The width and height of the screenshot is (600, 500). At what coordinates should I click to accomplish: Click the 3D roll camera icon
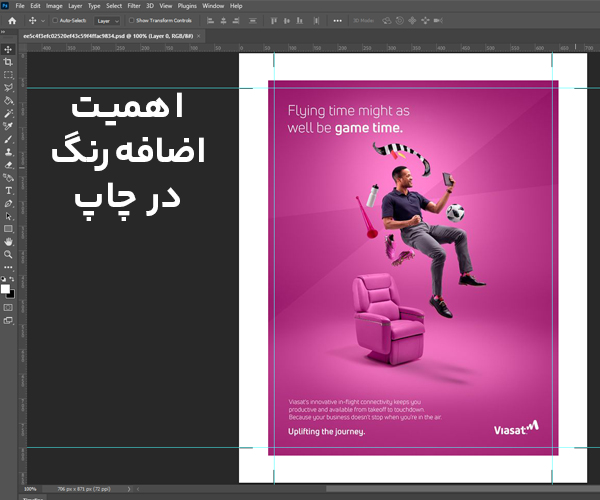[399, 21]
